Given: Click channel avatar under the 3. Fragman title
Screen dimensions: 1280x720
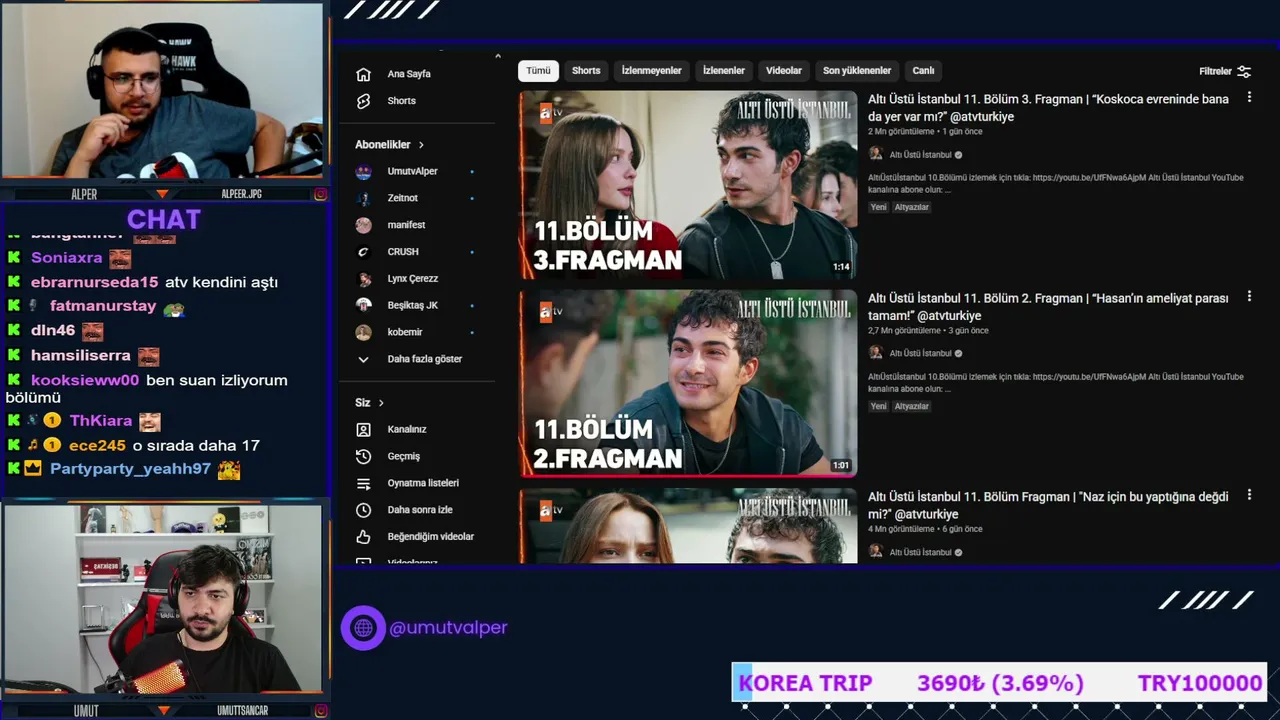Looking at the screenshot, I should click(876, 155).
